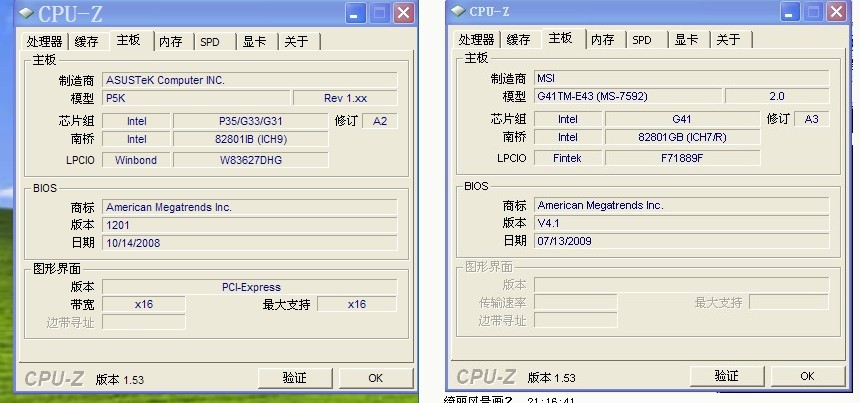Screen dimensions: 860x403
Task: Click the PCI-Express graphics interface field
Action: click(x=250, y=287)
